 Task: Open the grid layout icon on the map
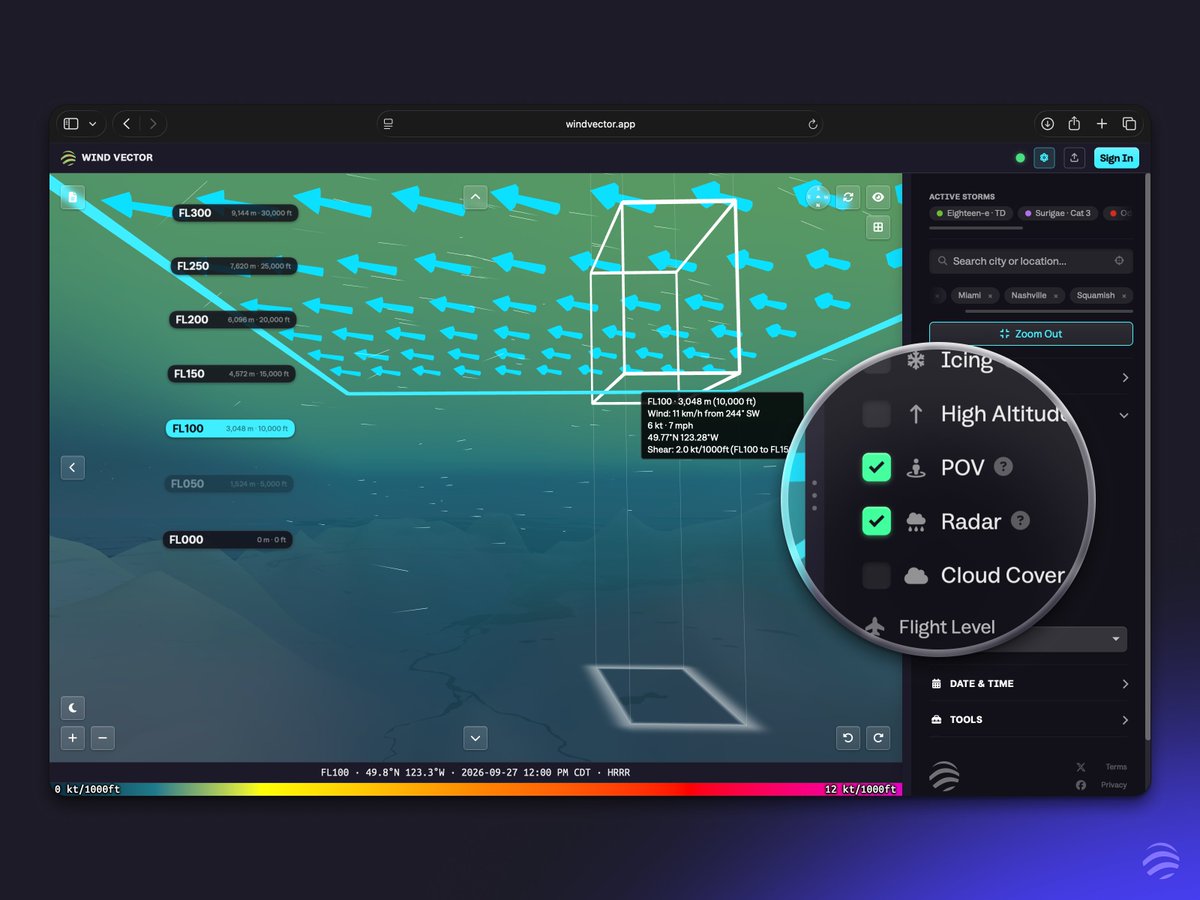(x=878, y=227)
